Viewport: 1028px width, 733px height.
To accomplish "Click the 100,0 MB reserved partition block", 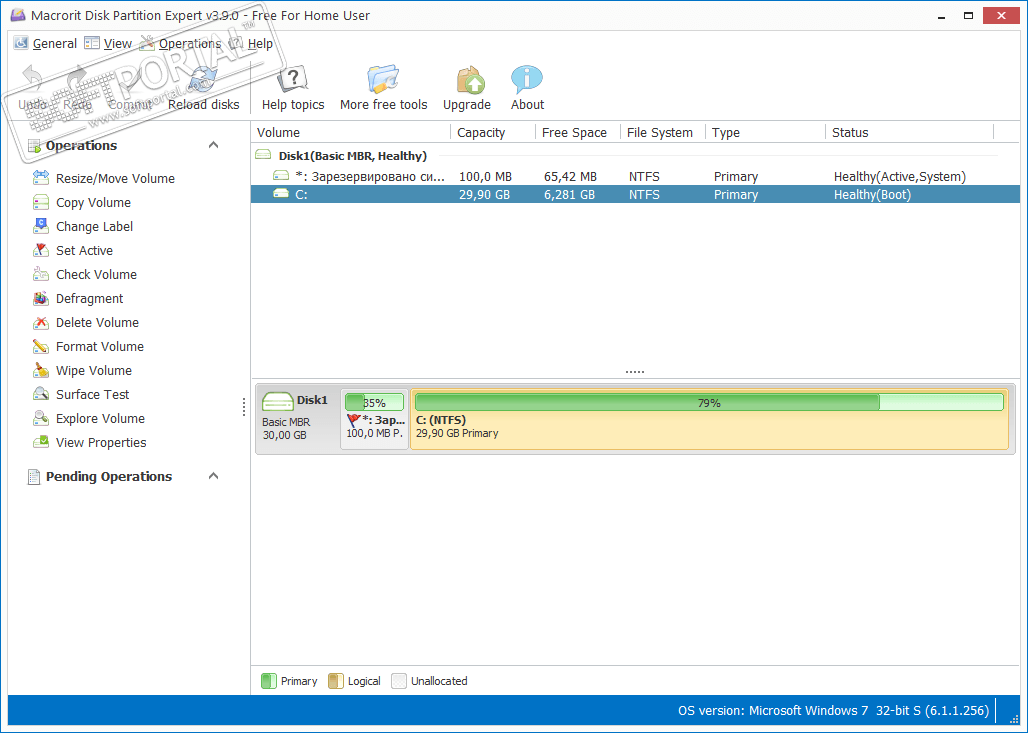I will [x=374, y=420].
